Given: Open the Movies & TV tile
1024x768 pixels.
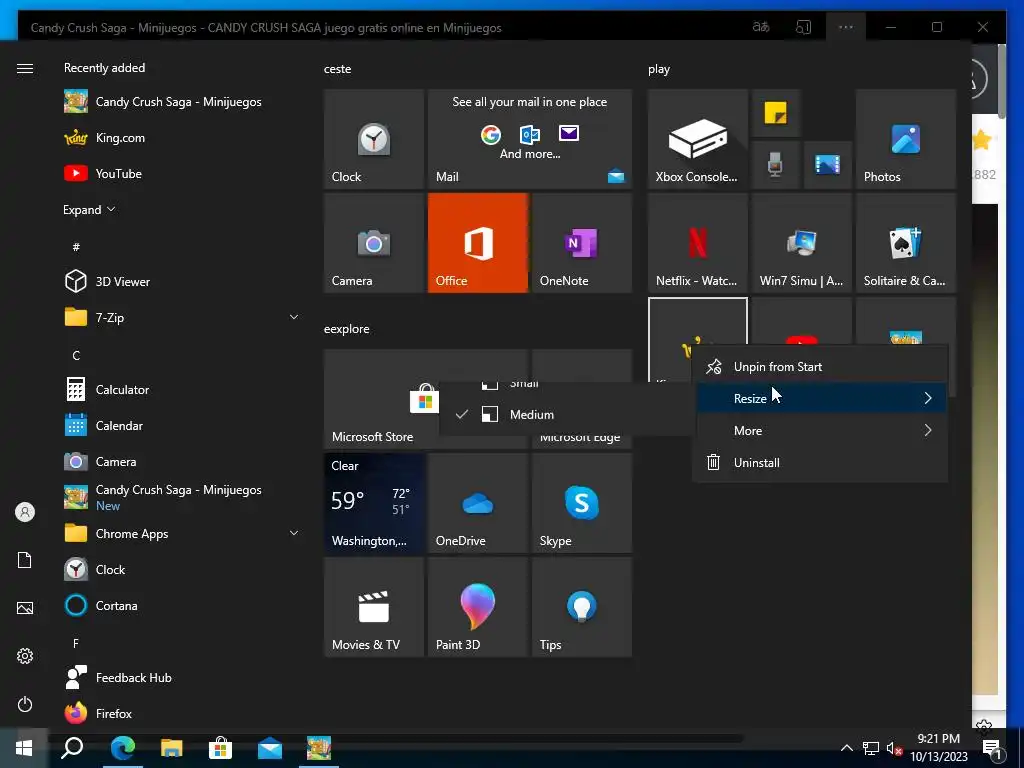Looking at the screenshot, I should (374, 607).
